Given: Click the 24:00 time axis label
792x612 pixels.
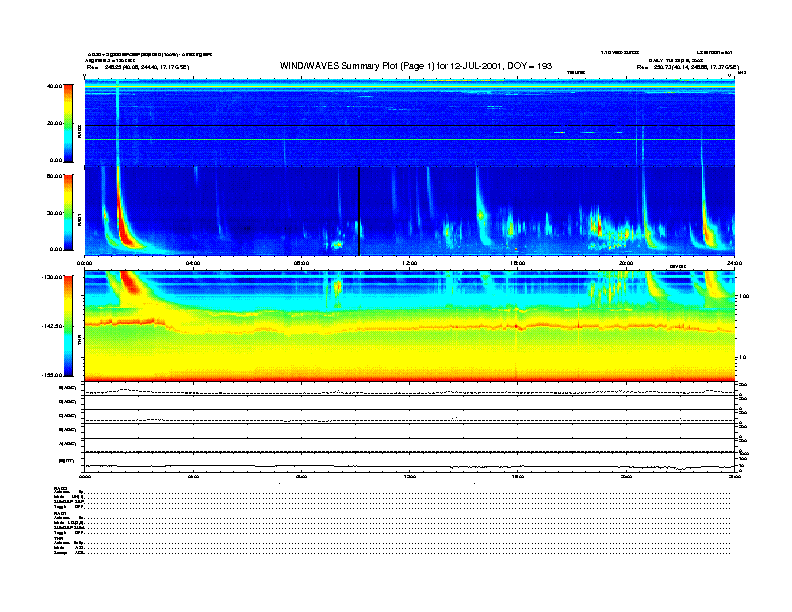Looking at the screenshot, I should (x=734, y=263).
